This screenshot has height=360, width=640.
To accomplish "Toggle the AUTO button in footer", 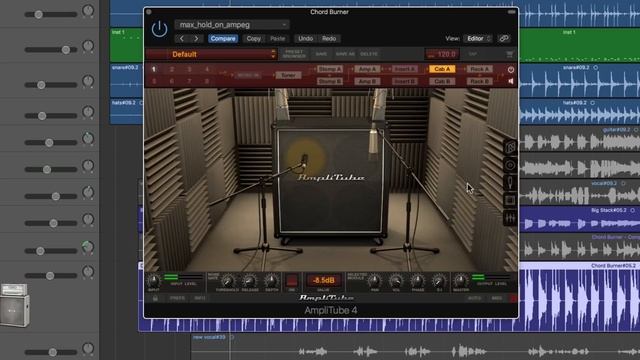I will point(474,298).
